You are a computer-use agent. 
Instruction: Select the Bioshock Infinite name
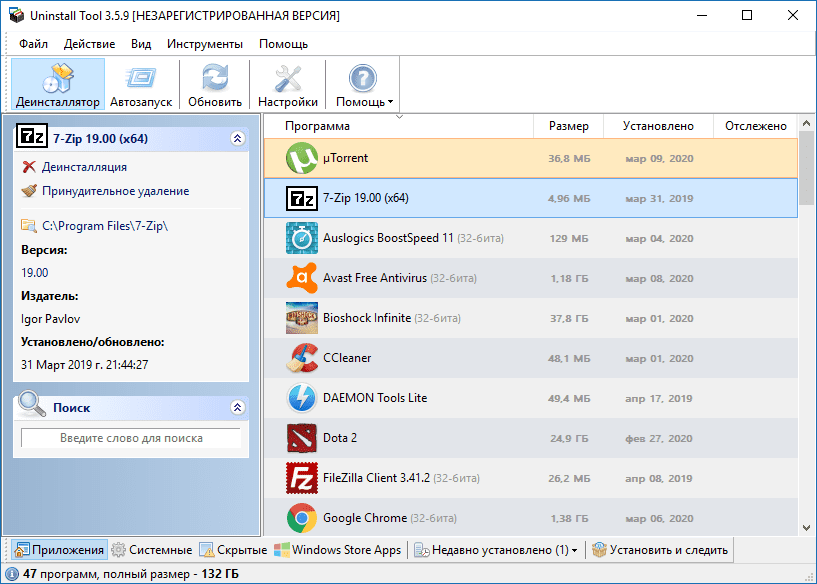[x=367, y=318]
